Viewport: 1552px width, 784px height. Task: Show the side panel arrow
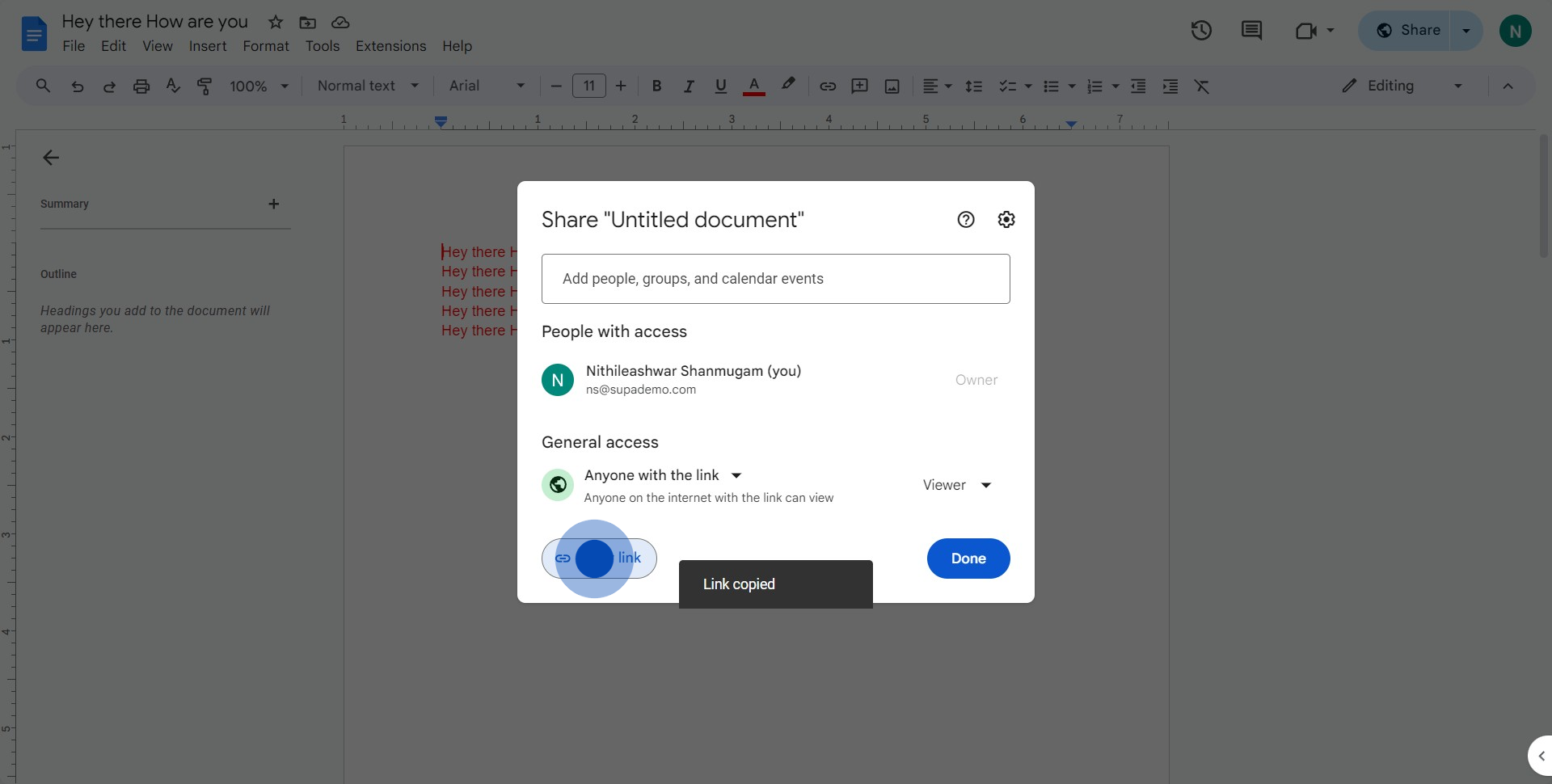point(1541,756)
